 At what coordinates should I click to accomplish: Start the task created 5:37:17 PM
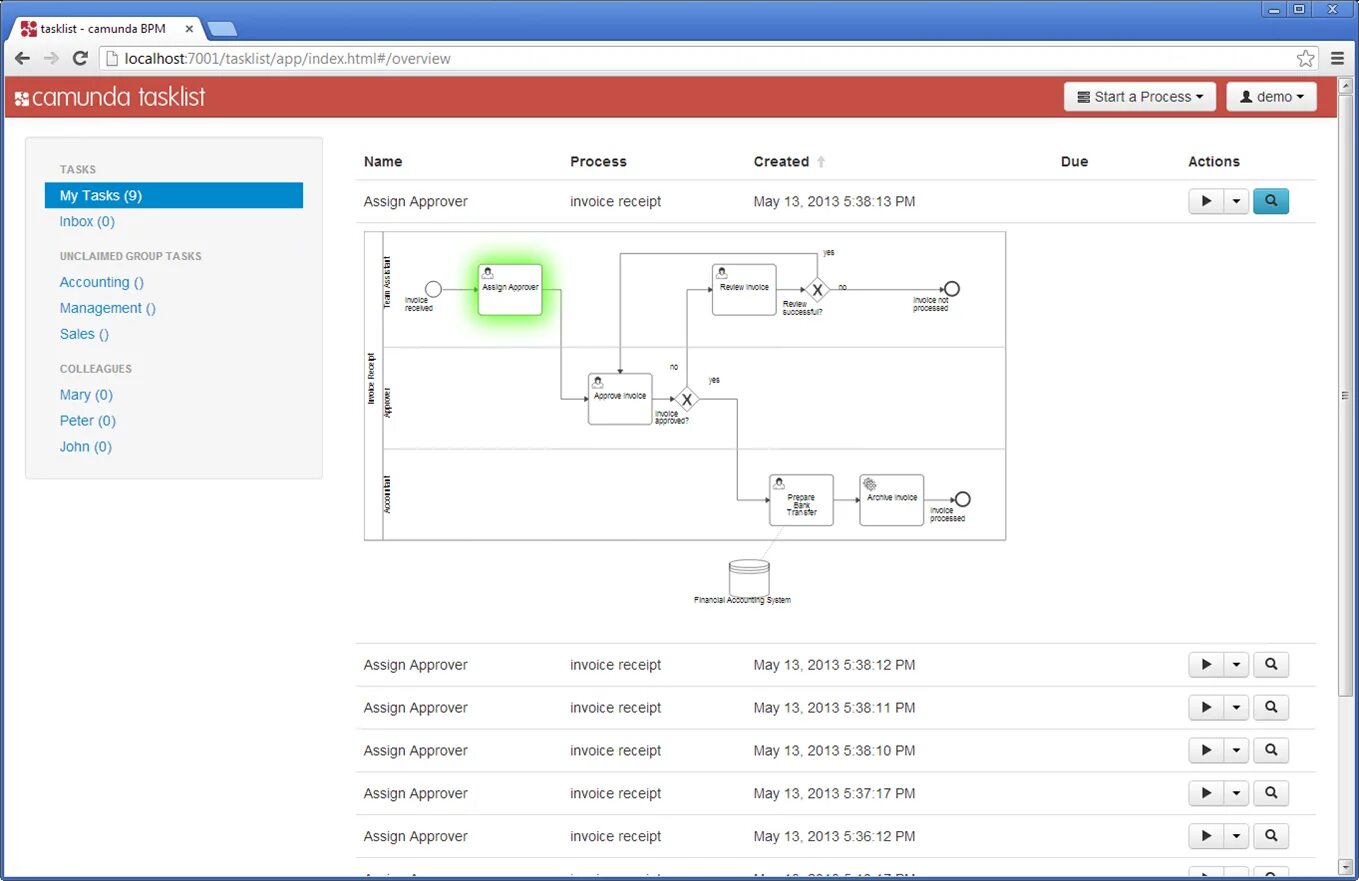(x=1206, y=794)
